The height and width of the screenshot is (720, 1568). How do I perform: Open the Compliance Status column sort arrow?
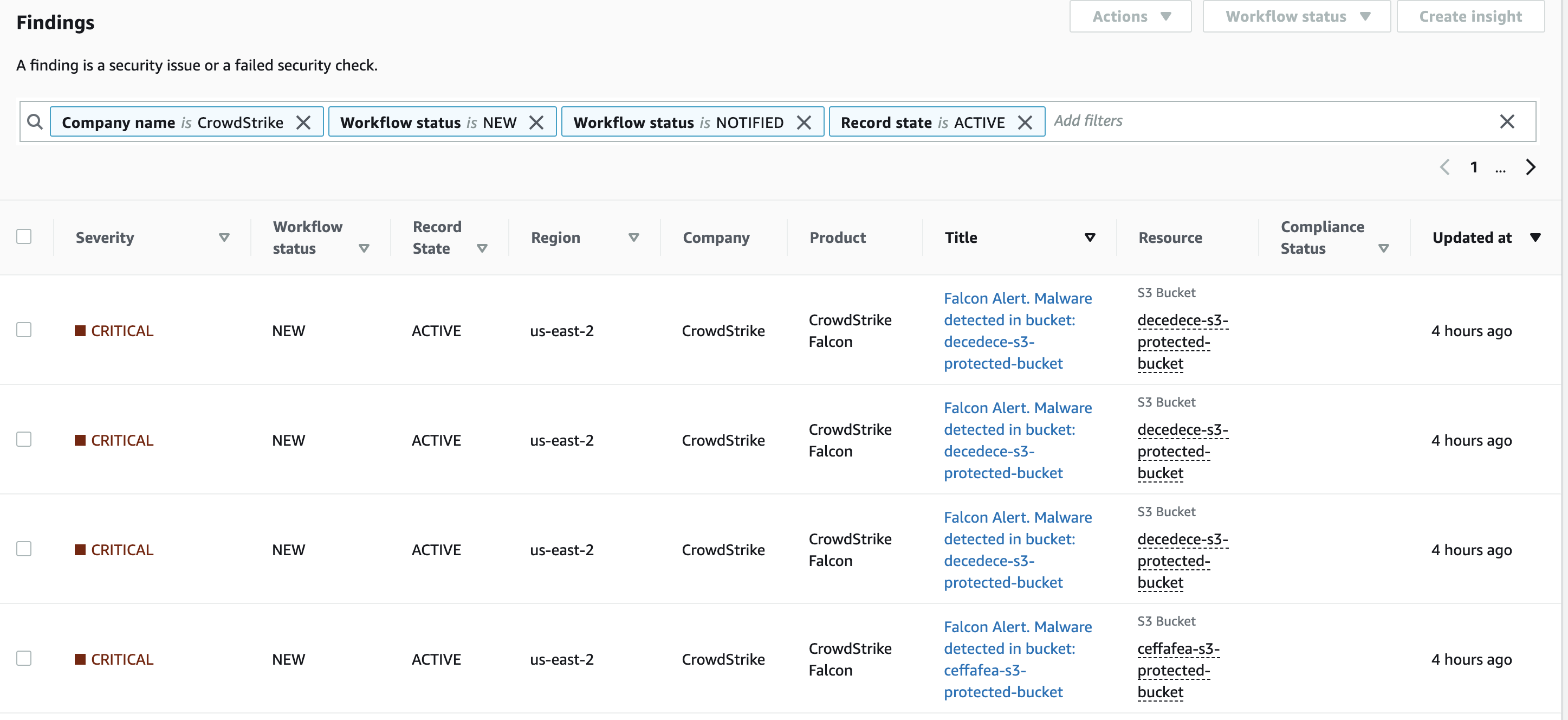[1384, 248]
